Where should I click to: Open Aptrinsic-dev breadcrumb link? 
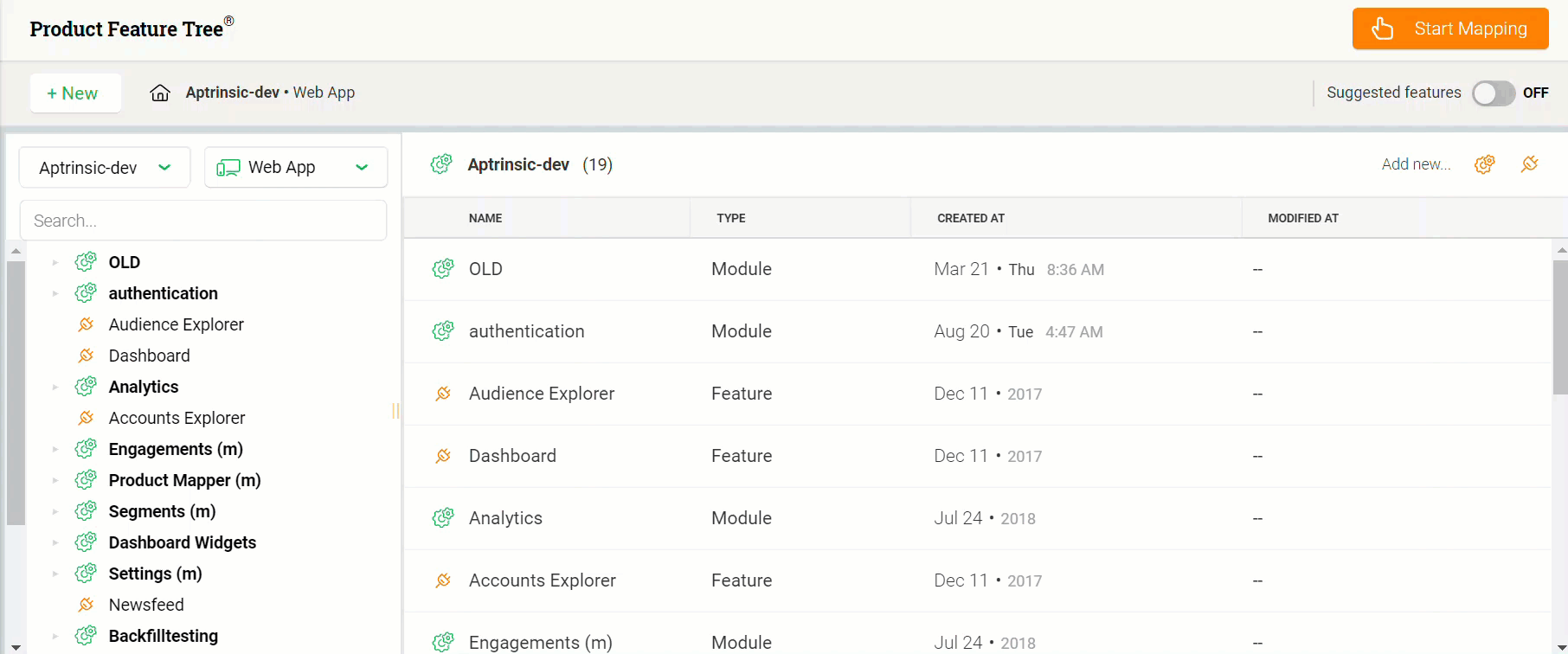(x=232, y=93)
